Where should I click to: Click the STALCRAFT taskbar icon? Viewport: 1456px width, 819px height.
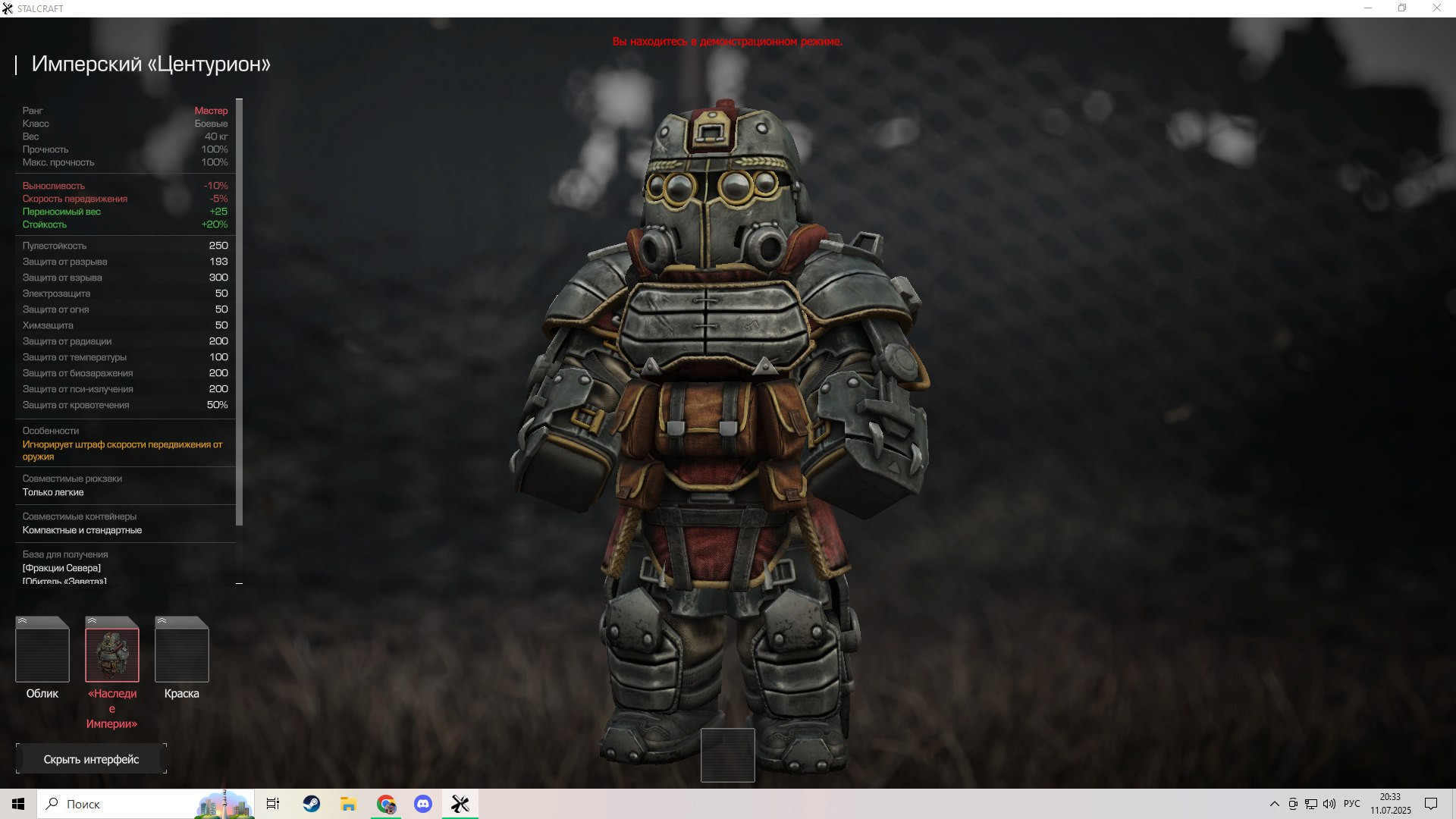click(x=460, y=804)
